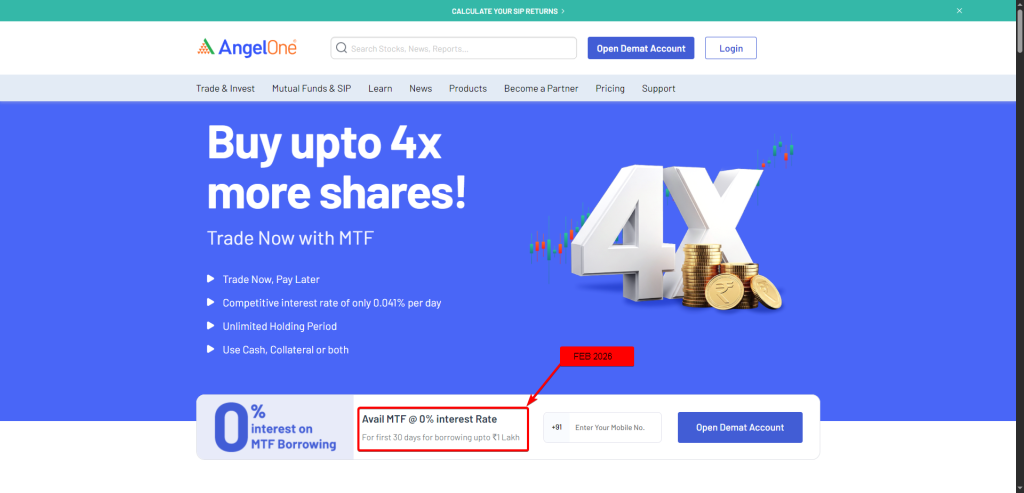The width and height of the screenshot is (1024, 493).
Task: Expand the Products menu
Action: (x=468, y=88)
